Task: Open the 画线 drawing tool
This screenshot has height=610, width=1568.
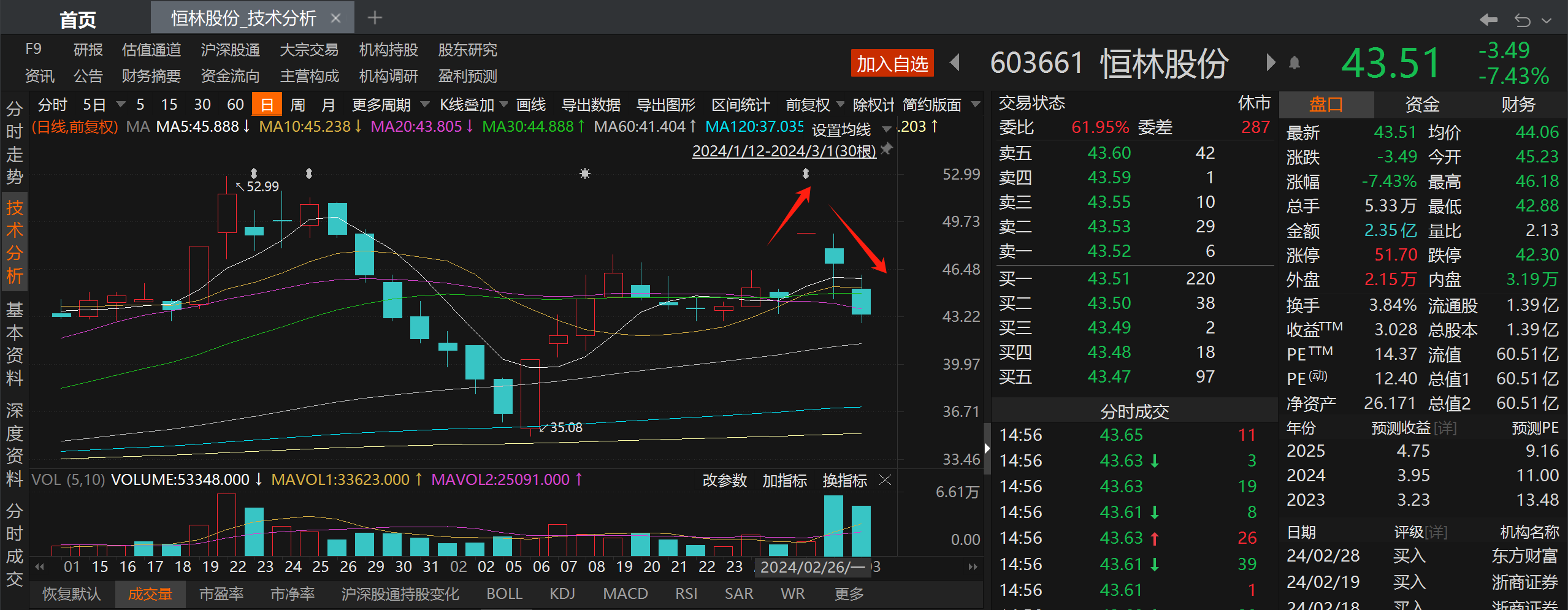Action: coord(531,104)
